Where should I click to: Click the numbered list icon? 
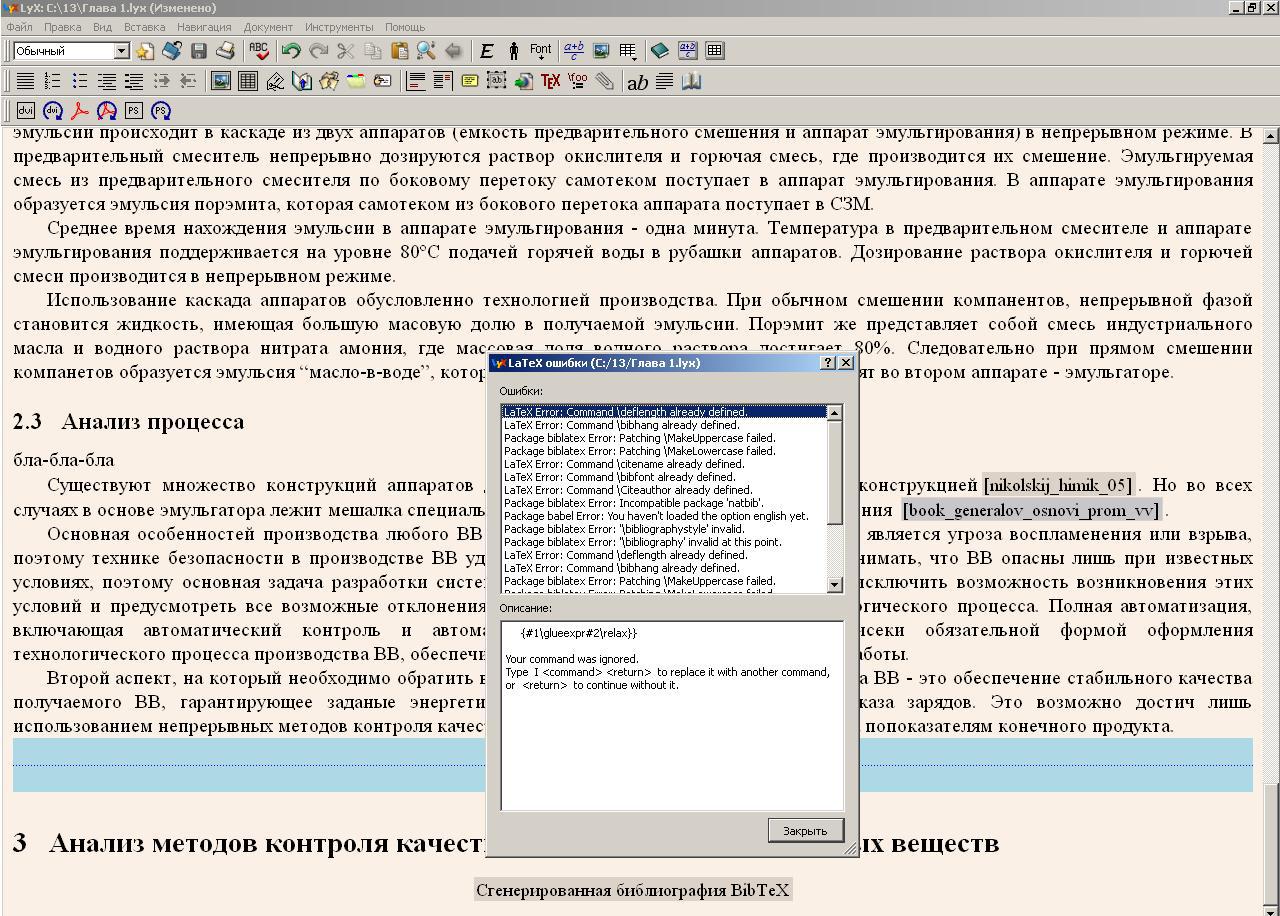click(x=53, y=81)
